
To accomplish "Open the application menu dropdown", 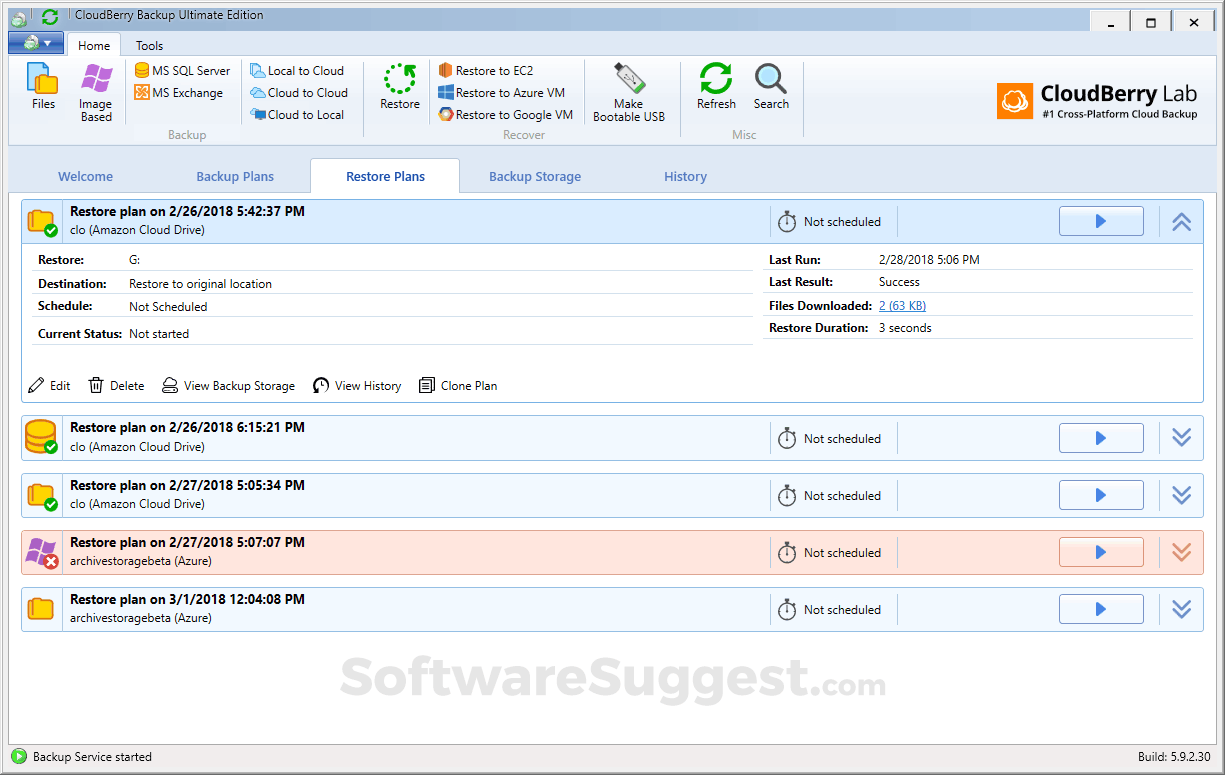I will [x=36, y=44].
